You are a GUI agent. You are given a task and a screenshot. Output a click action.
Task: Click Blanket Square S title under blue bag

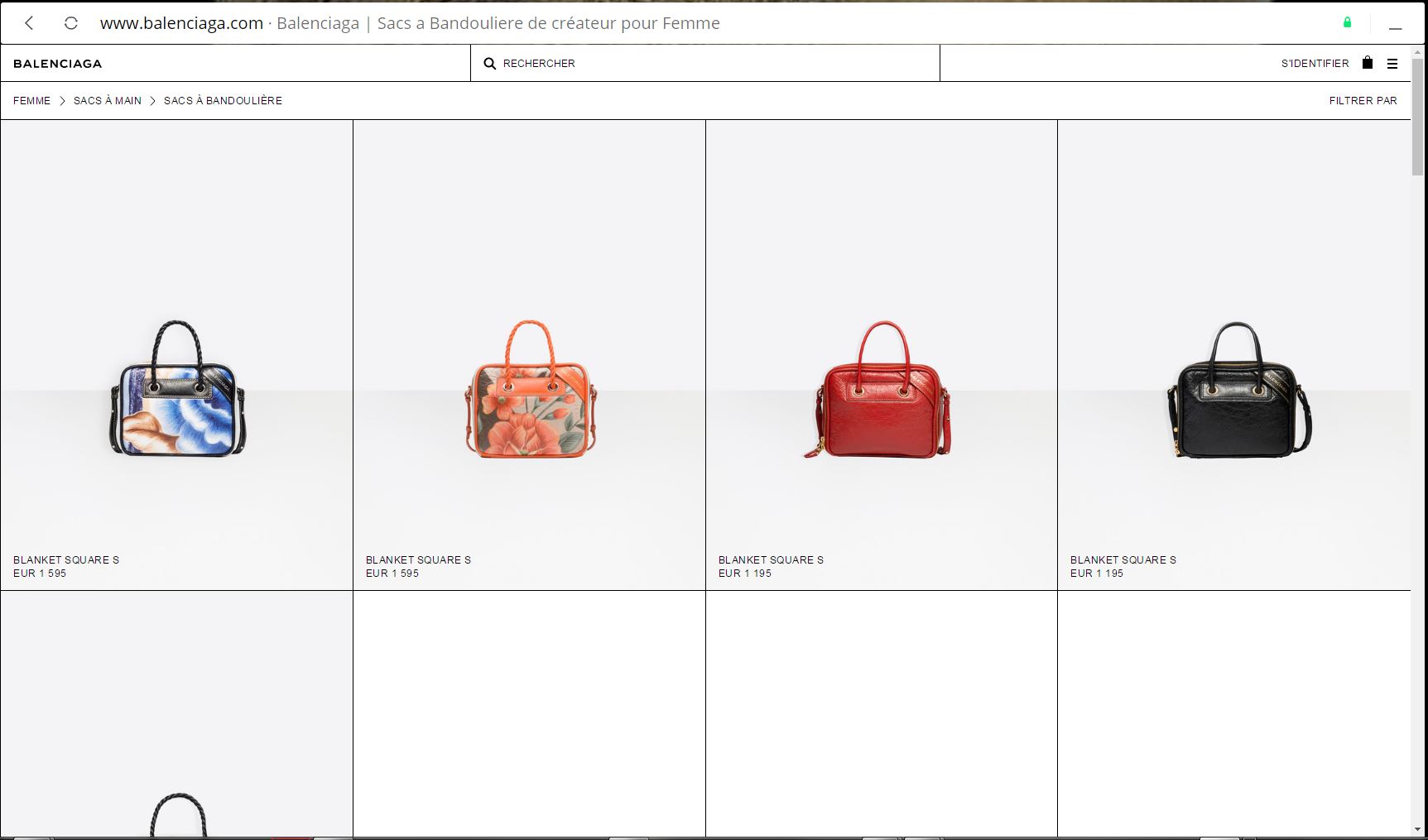(x=66, y=560)
